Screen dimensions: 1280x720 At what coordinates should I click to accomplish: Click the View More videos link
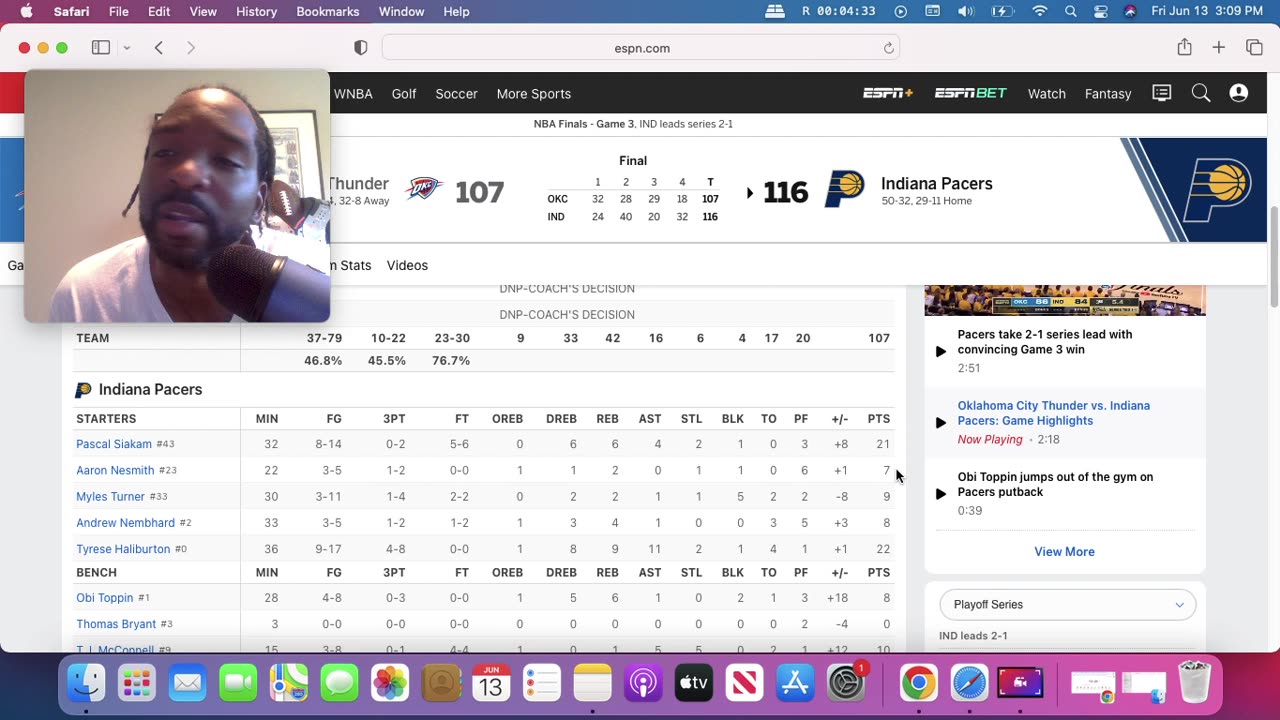point(1064,551)
